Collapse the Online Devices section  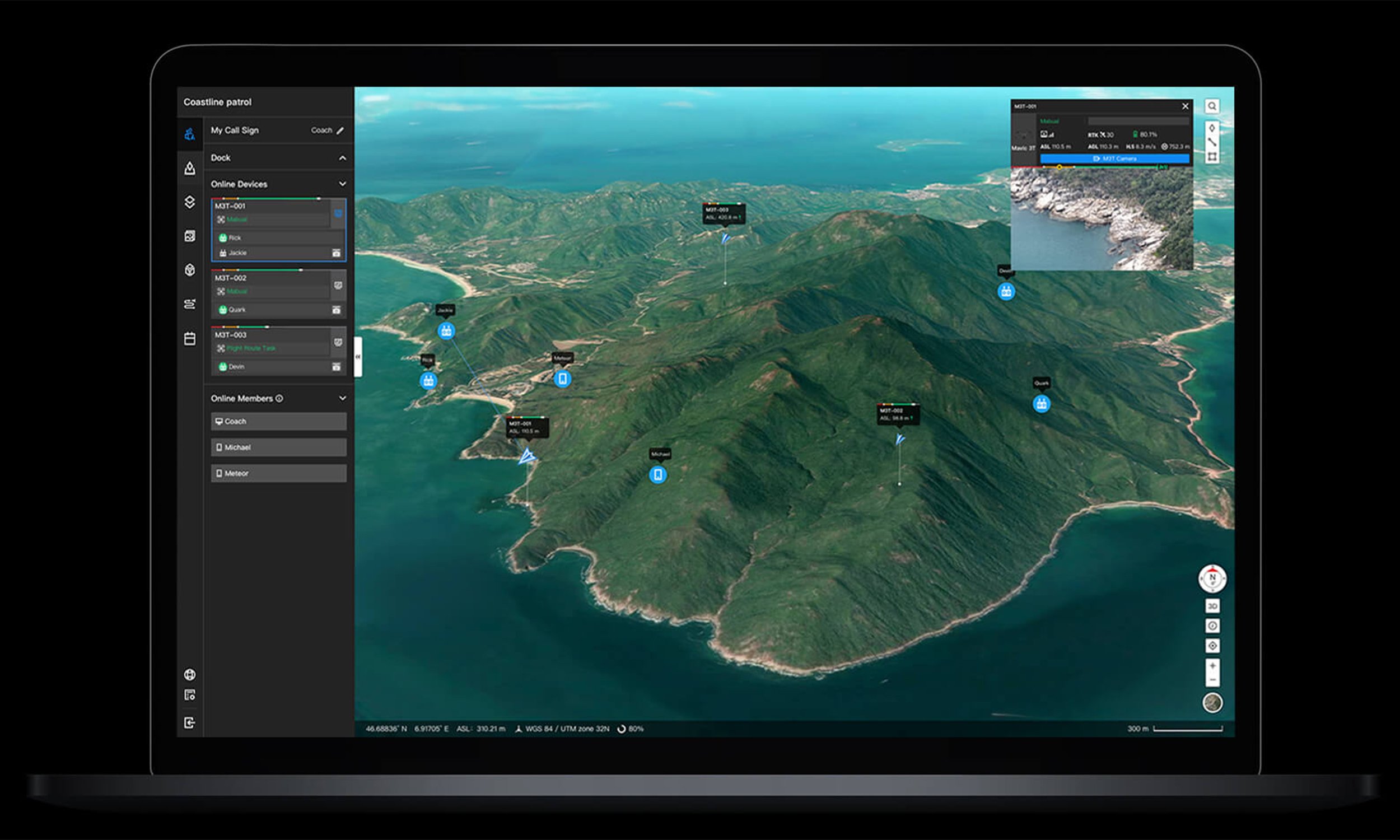click(342, 184)
